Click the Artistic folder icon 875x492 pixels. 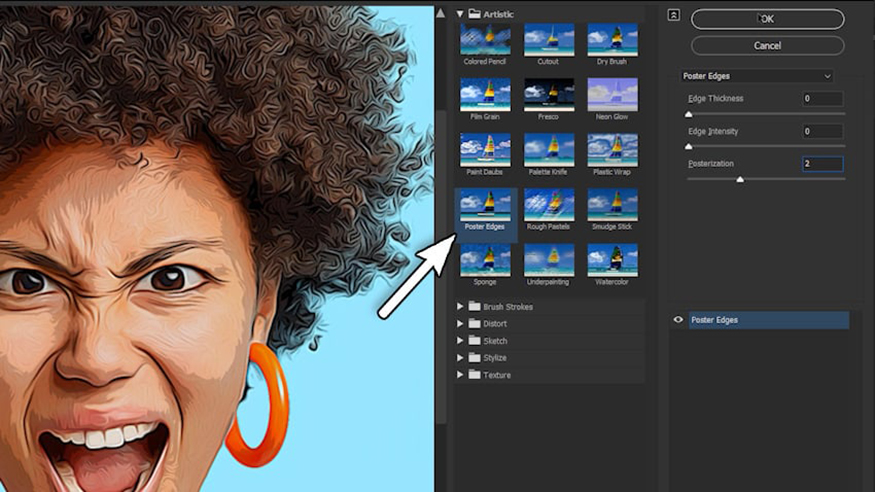pos(474,14)
